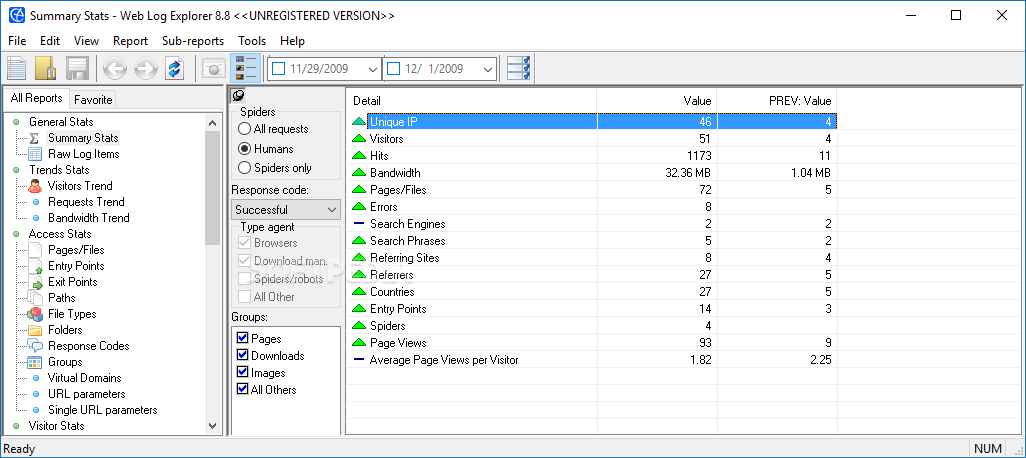Click the Pages/Files blank page icon
This screenshot has width=1026, height=458.
(36, 250)
